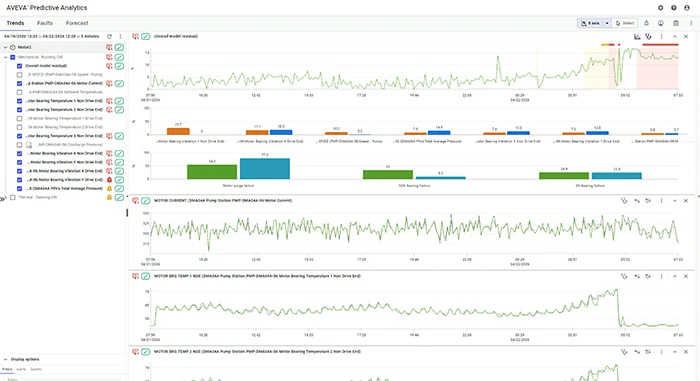Open more options on Overall model residual panel
Viewport: 700px width, 381px height.
point(662,37)
